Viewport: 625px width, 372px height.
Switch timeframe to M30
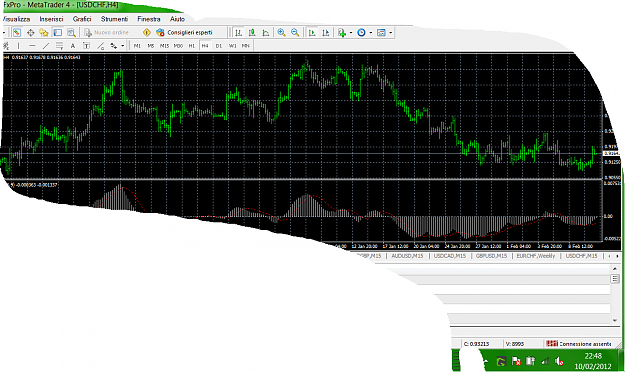click(178, 46)
